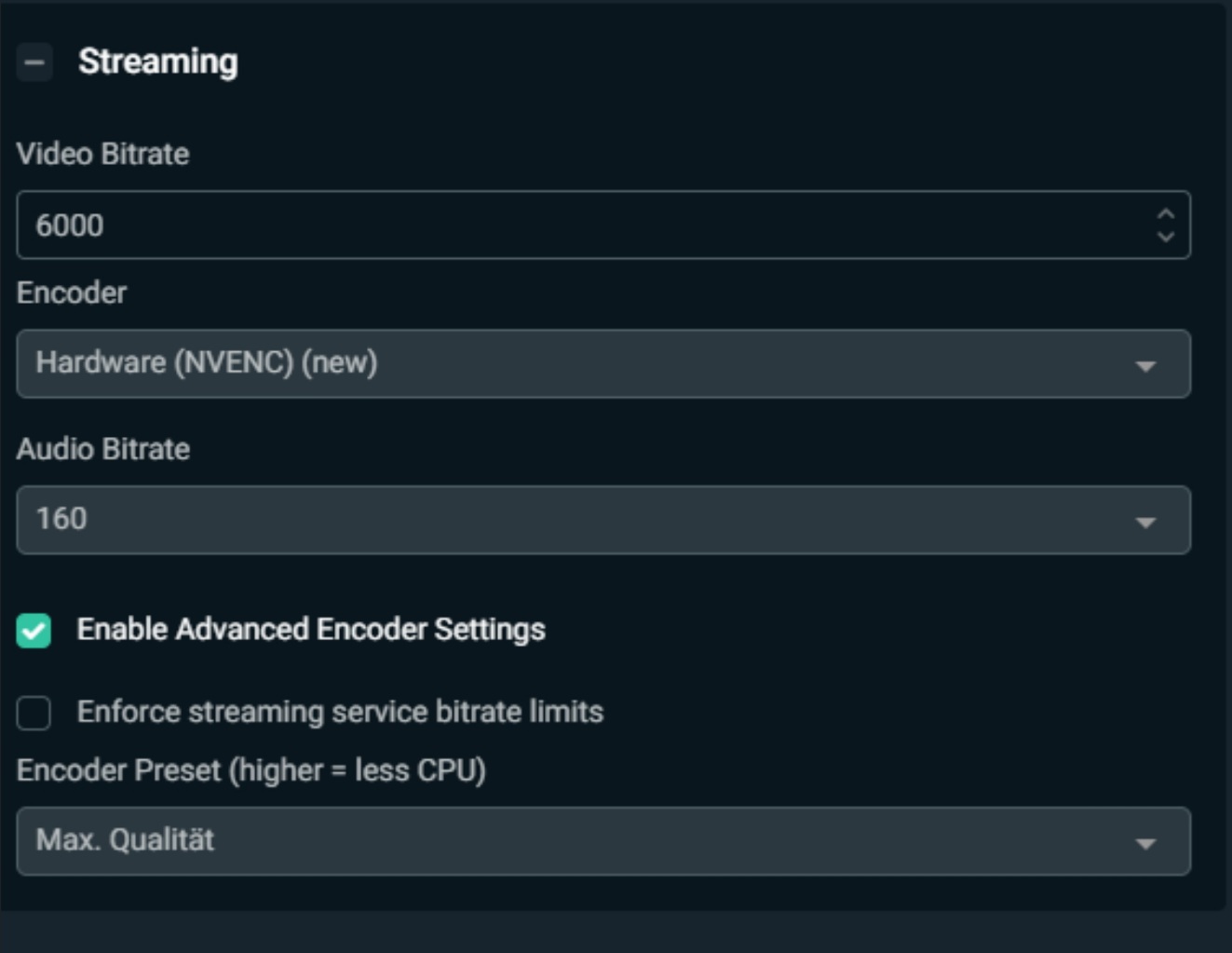Click the Encoder Preset (higher = less CPU) label
Viewport: 1232px width, 953px height.
point(250,770)
